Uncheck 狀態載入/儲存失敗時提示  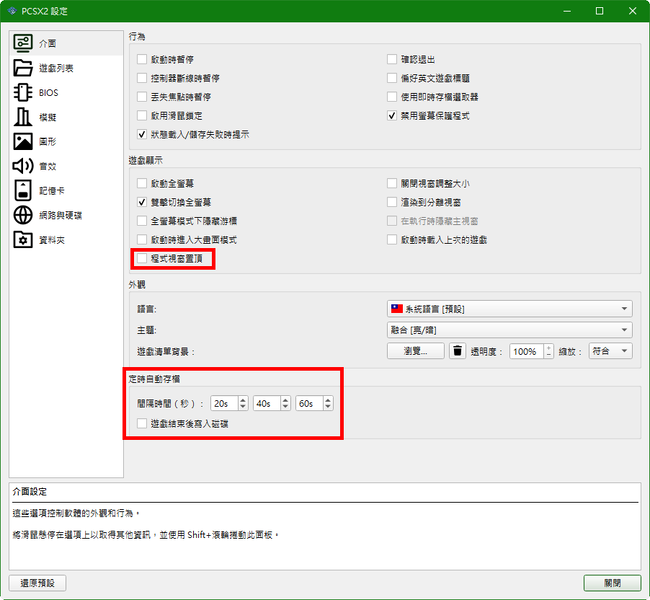tap(142, 134)
